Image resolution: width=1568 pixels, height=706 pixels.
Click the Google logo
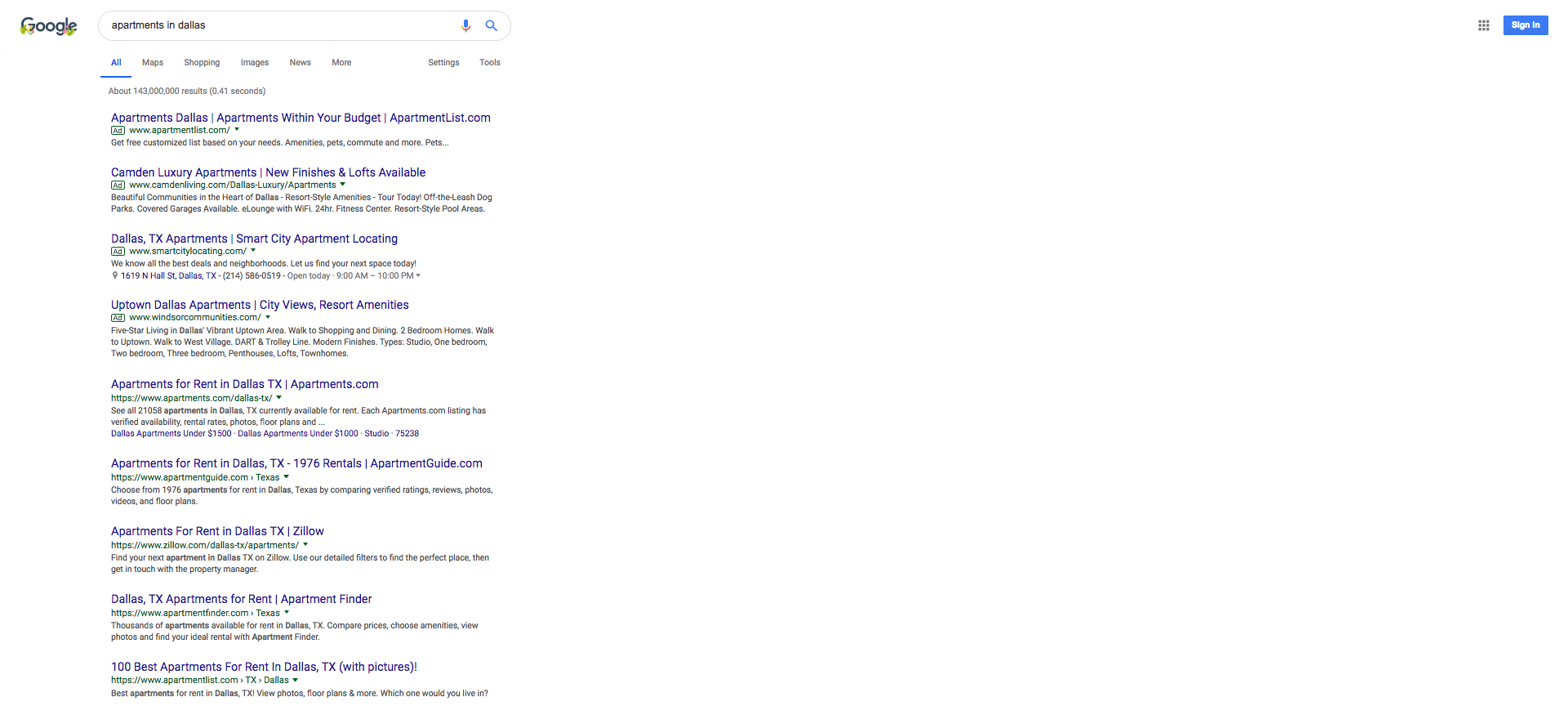click(x=49, y=26)
